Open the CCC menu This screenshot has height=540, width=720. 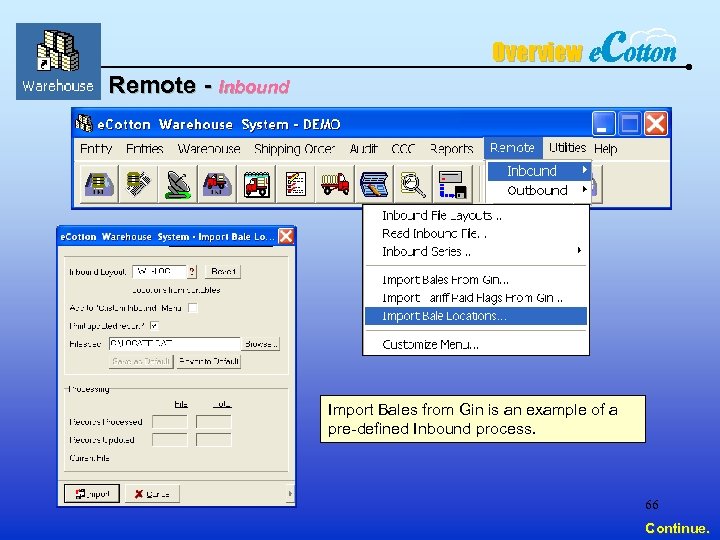pos(403,148)
